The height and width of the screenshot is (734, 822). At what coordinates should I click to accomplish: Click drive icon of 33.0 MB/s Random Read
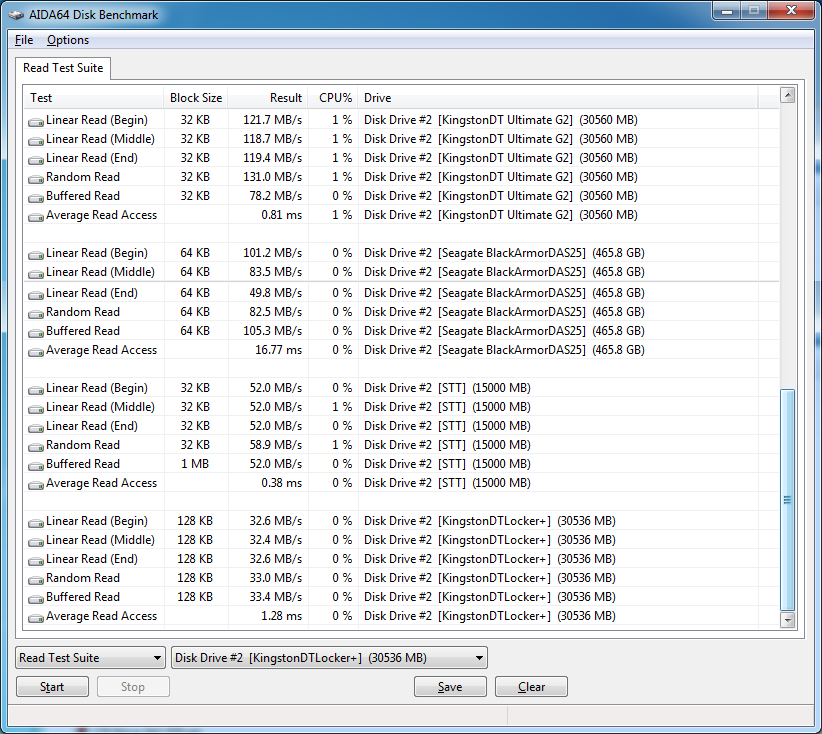click(36, 580)
